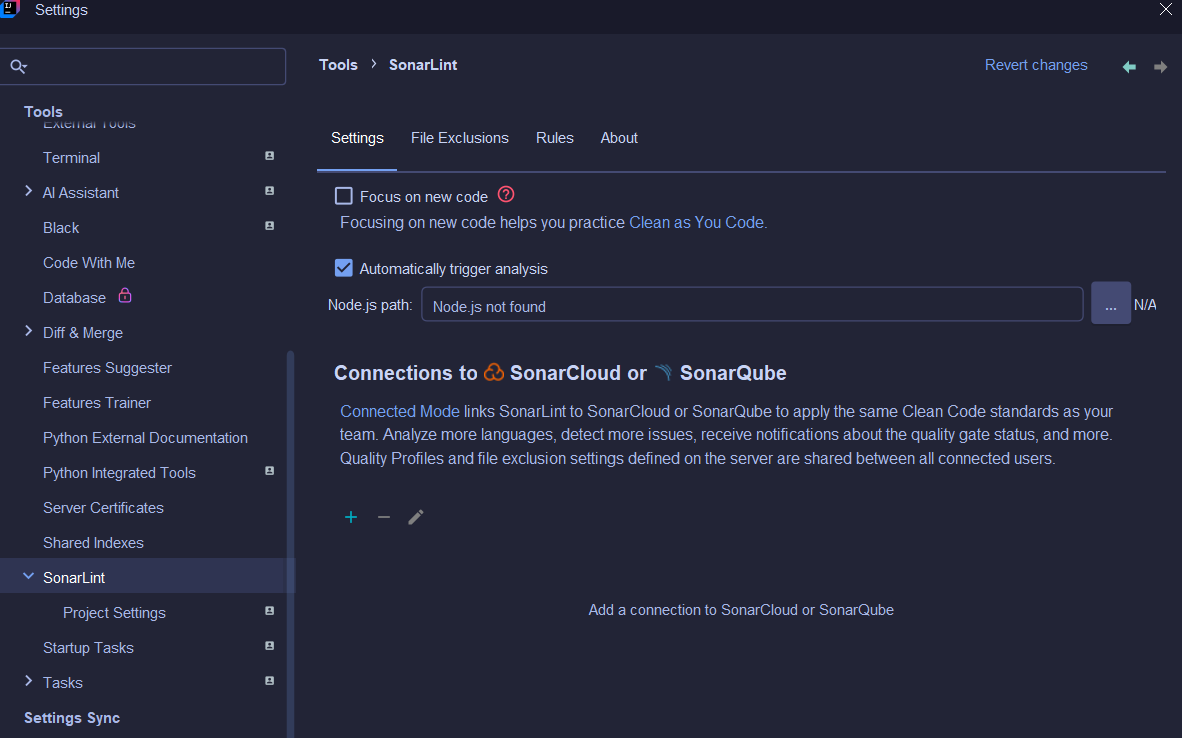This screenshot has width=1182, height=738.
Task: Expand the Tasks tree node
Action: click(x=29, y=681)
